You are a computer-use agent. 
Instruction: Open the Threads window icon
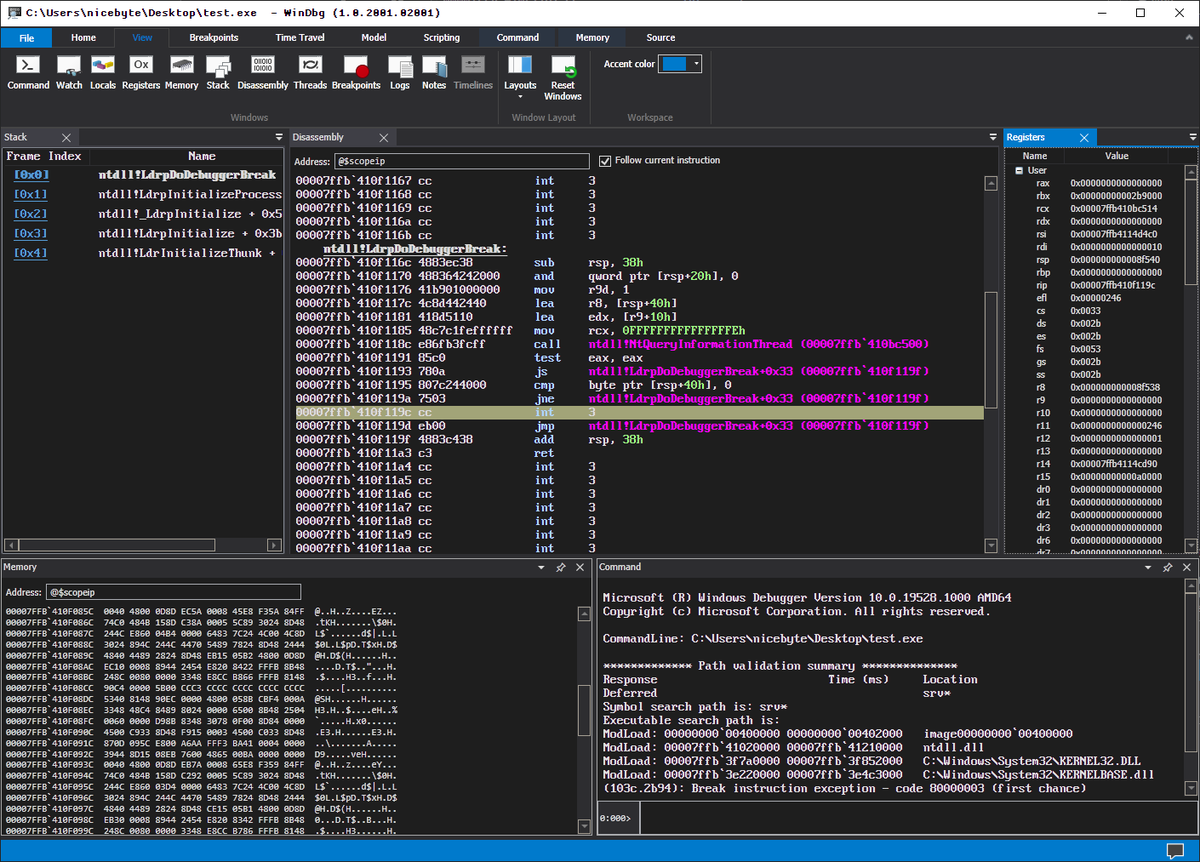310,72
